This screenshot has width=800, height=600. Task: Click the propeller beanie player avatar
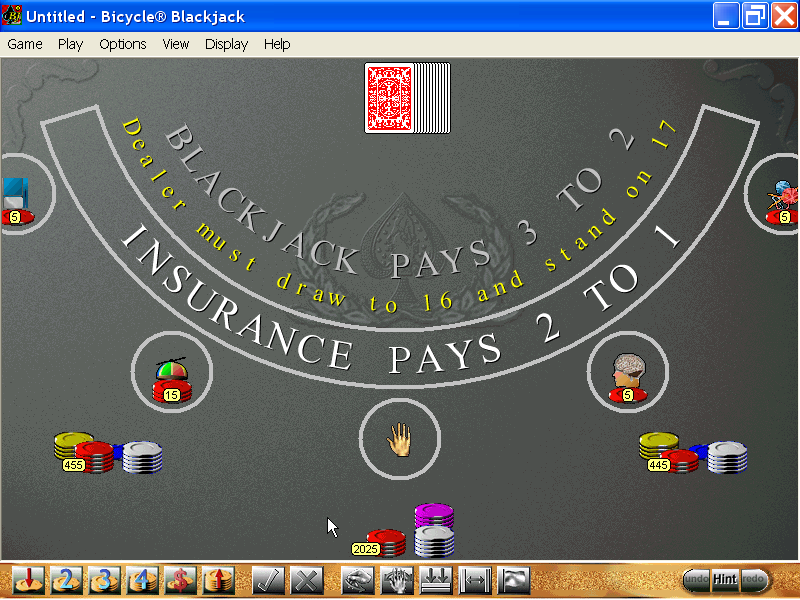[171, 368]
